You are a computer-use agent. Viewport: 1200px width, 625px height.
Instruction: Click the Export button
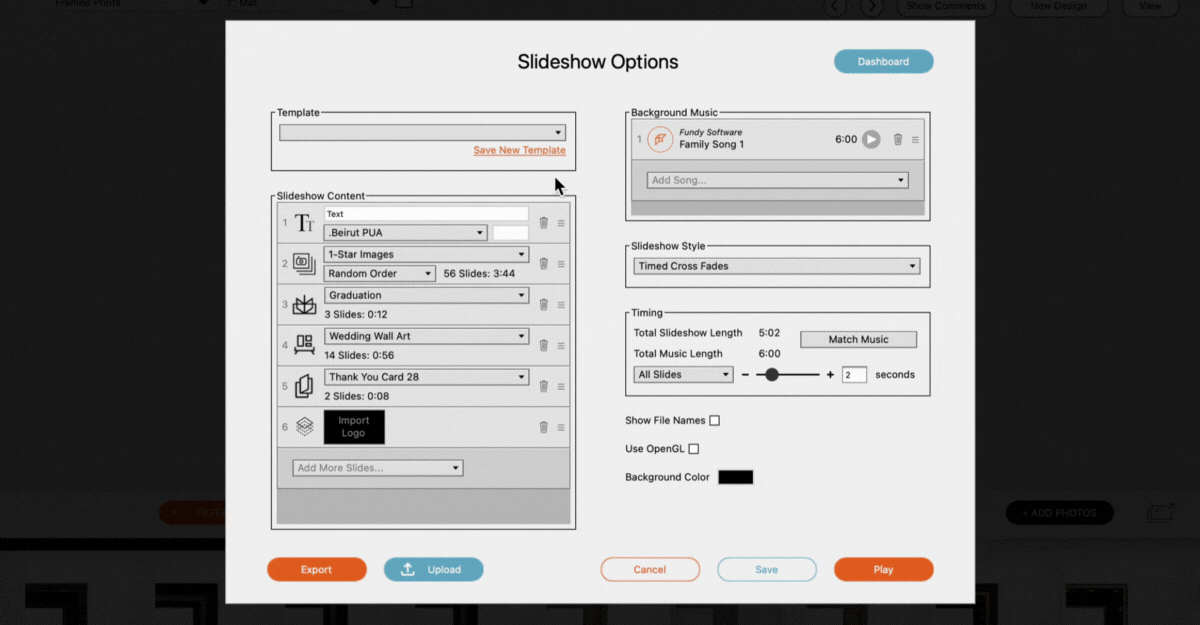click(x=316, y=569)
